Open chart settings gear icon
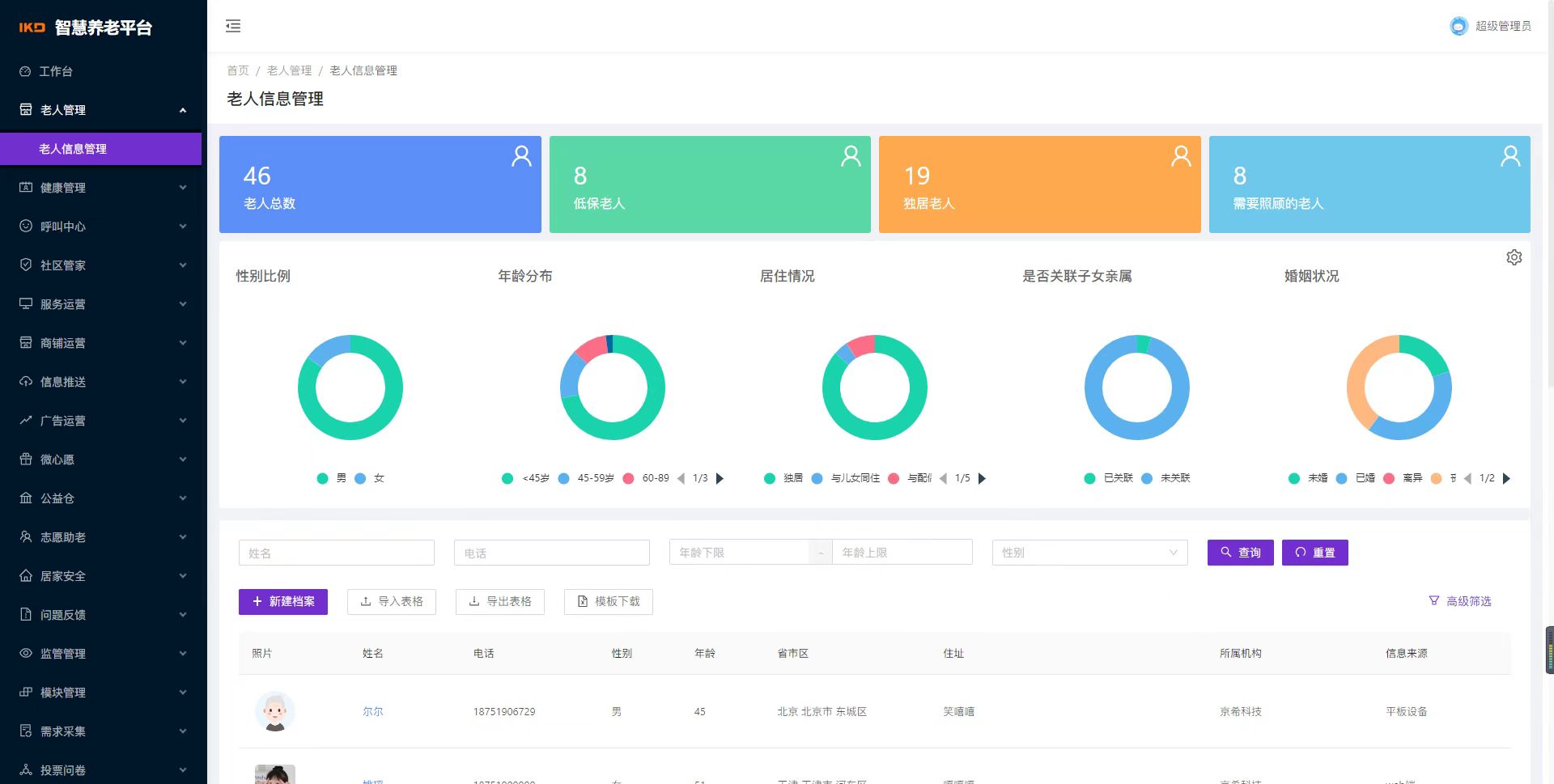This screenshot has height=784, width=1554. coord(1514,257)
